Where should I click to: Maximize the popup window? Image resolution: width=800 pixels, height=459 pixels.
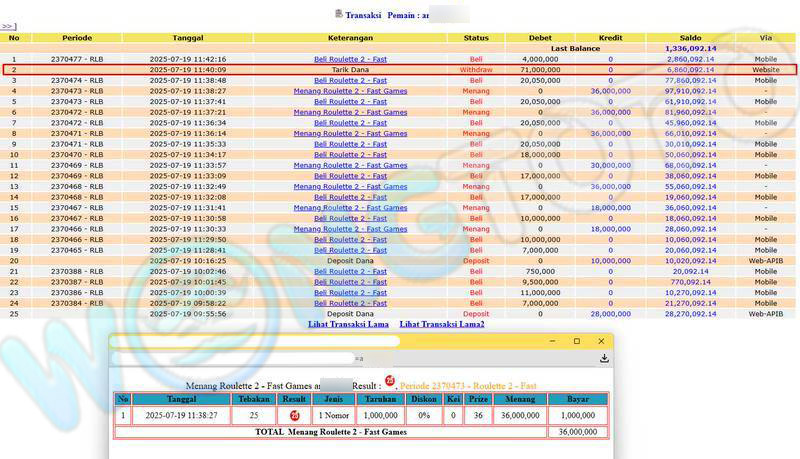576,341
